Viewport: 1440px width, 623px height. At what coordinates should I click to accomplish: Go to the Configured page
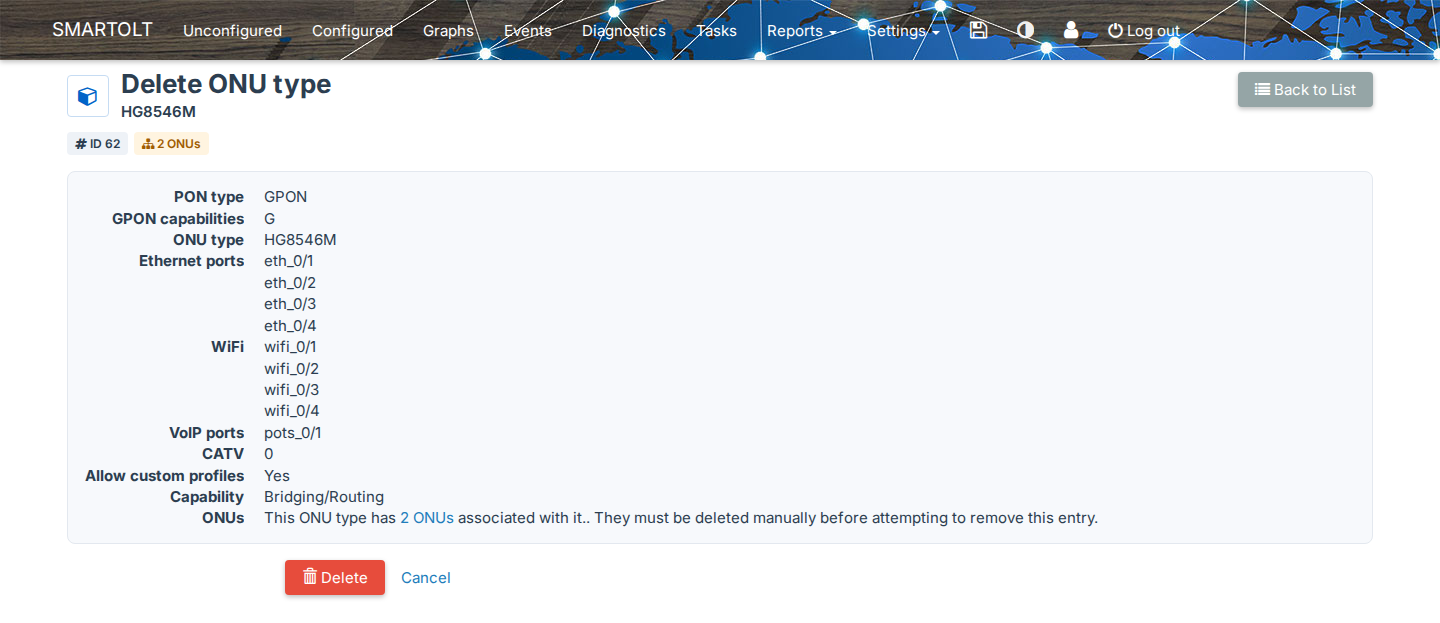tap(352, 31)
